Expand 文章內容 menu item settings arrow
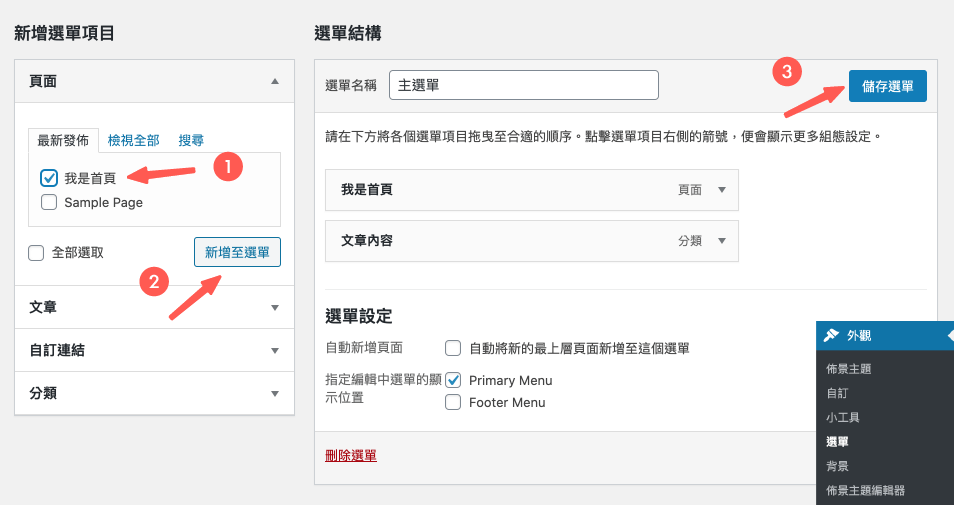 (722, 241)
